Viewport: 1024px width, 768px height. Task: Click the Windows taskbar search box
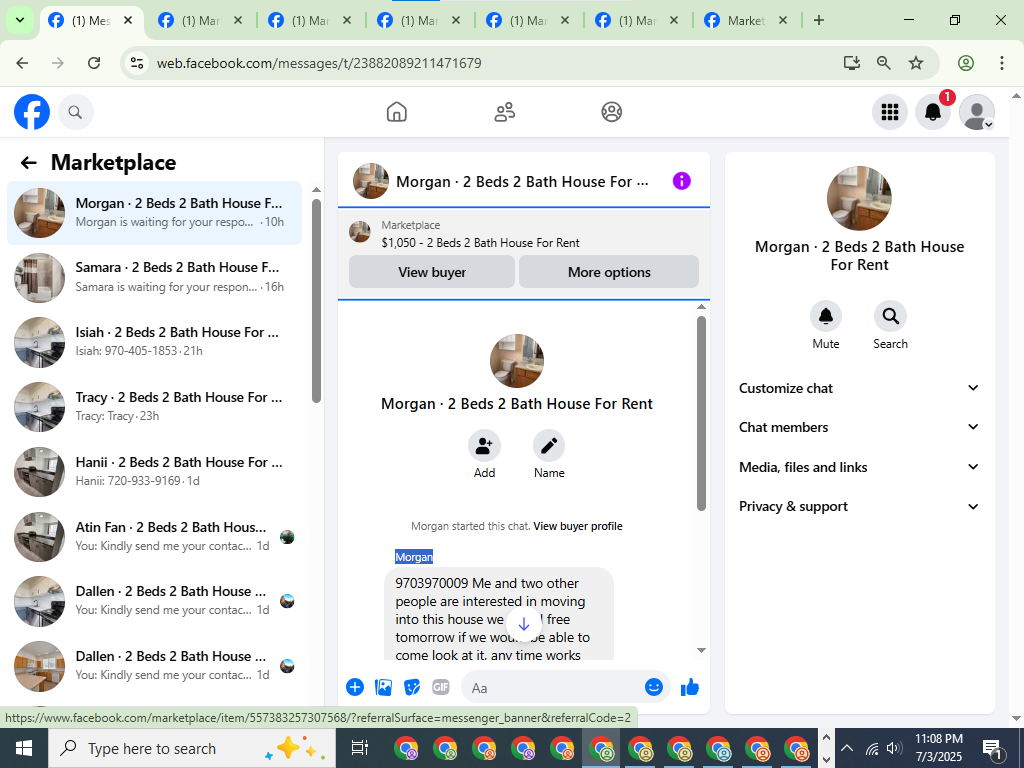coord(191,748)
